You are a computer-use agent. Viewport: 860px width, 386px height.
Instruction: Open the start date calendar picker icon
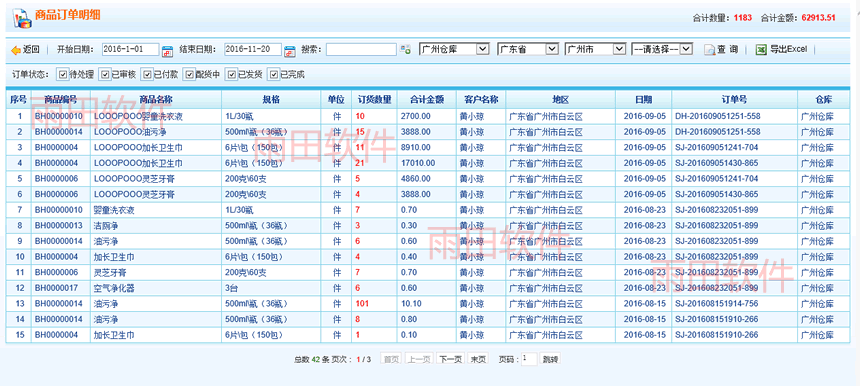coord(167,51)
